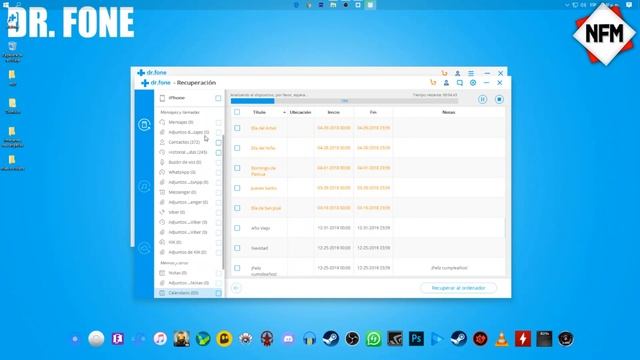The image size is (640, 360).
Task: Check the Día del Árbol row checkbox
Action: pyautogui.click(x=237, y=128)
